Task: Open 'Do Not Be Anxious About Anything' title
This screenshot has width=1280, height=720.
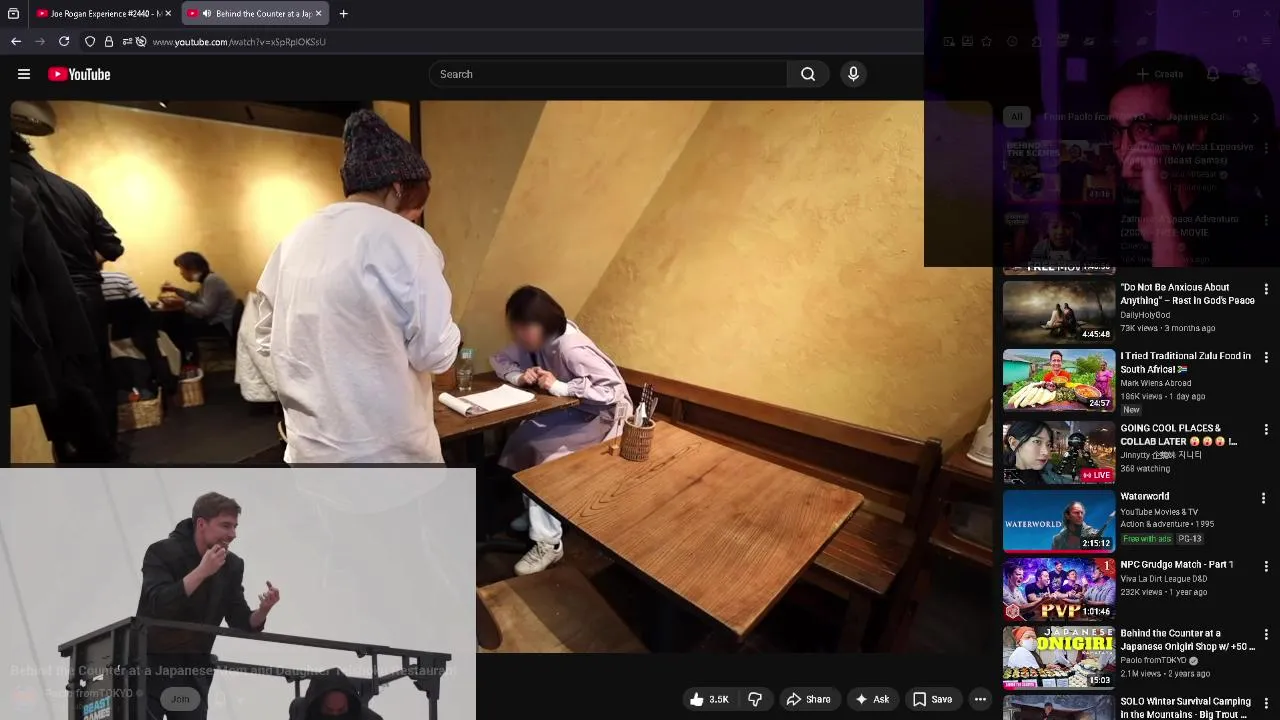Action: (1187, 294)
